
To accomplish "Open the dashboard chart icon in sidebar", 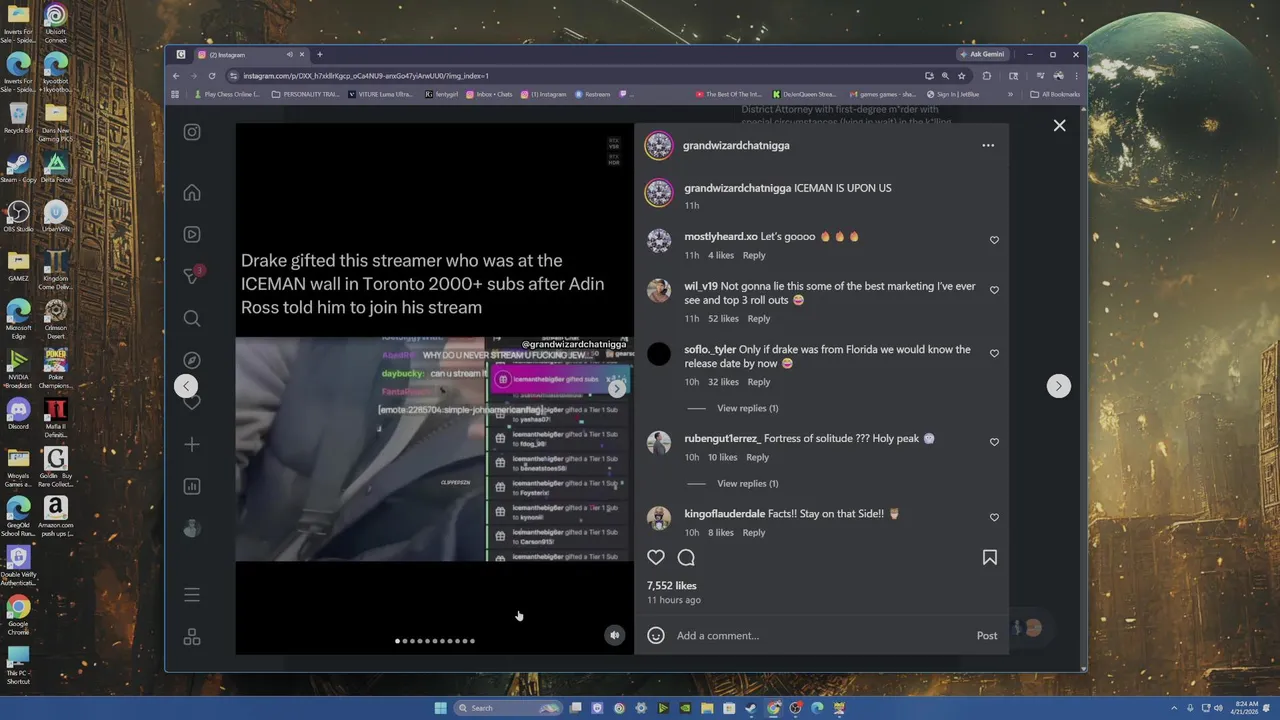I will click(x=192, y=486).
